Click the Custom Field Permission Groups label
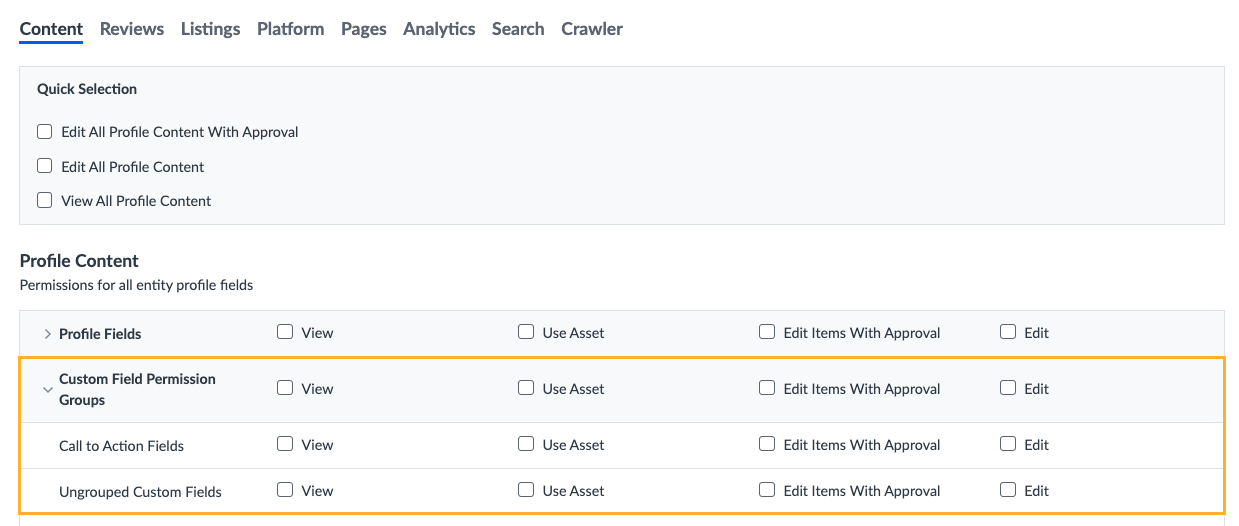The width and height of the screenshot is (1239, 526). (x=137, y=390)
